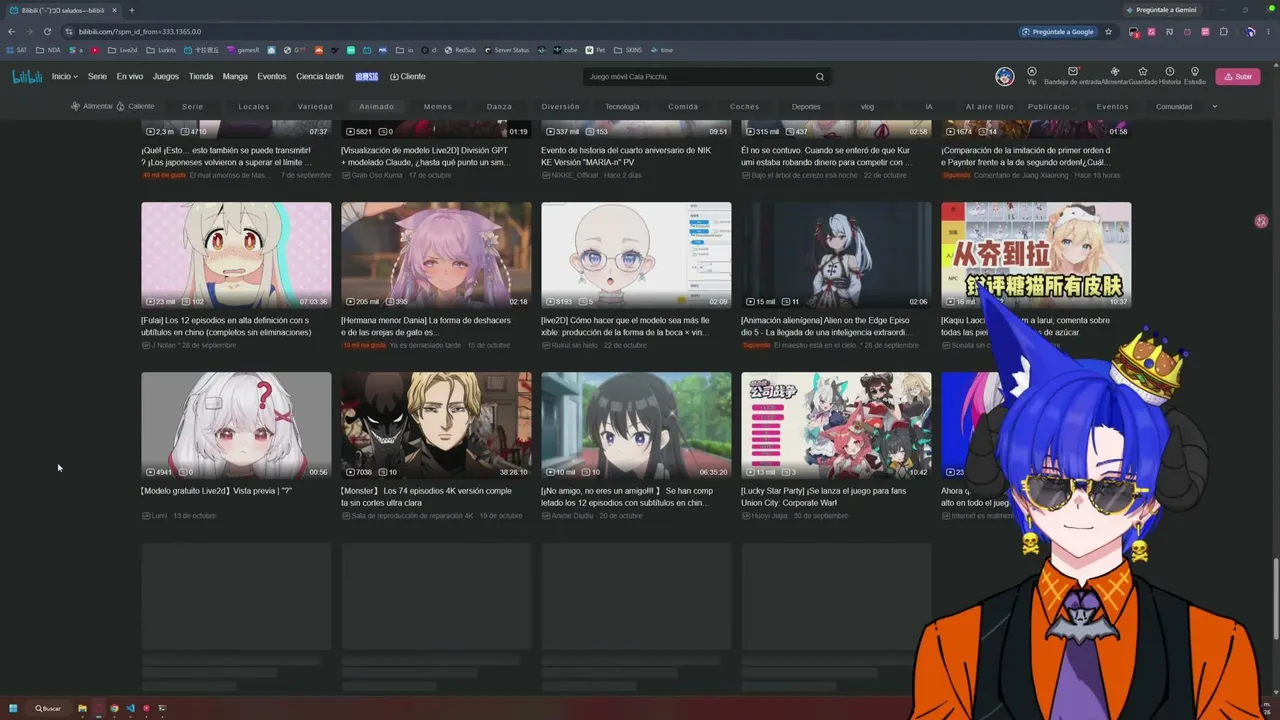This screenshot has height=720, width=1280.
Task: Open a new browser tab with plus button
Action: pyautogui.click(x=131, y=10)
